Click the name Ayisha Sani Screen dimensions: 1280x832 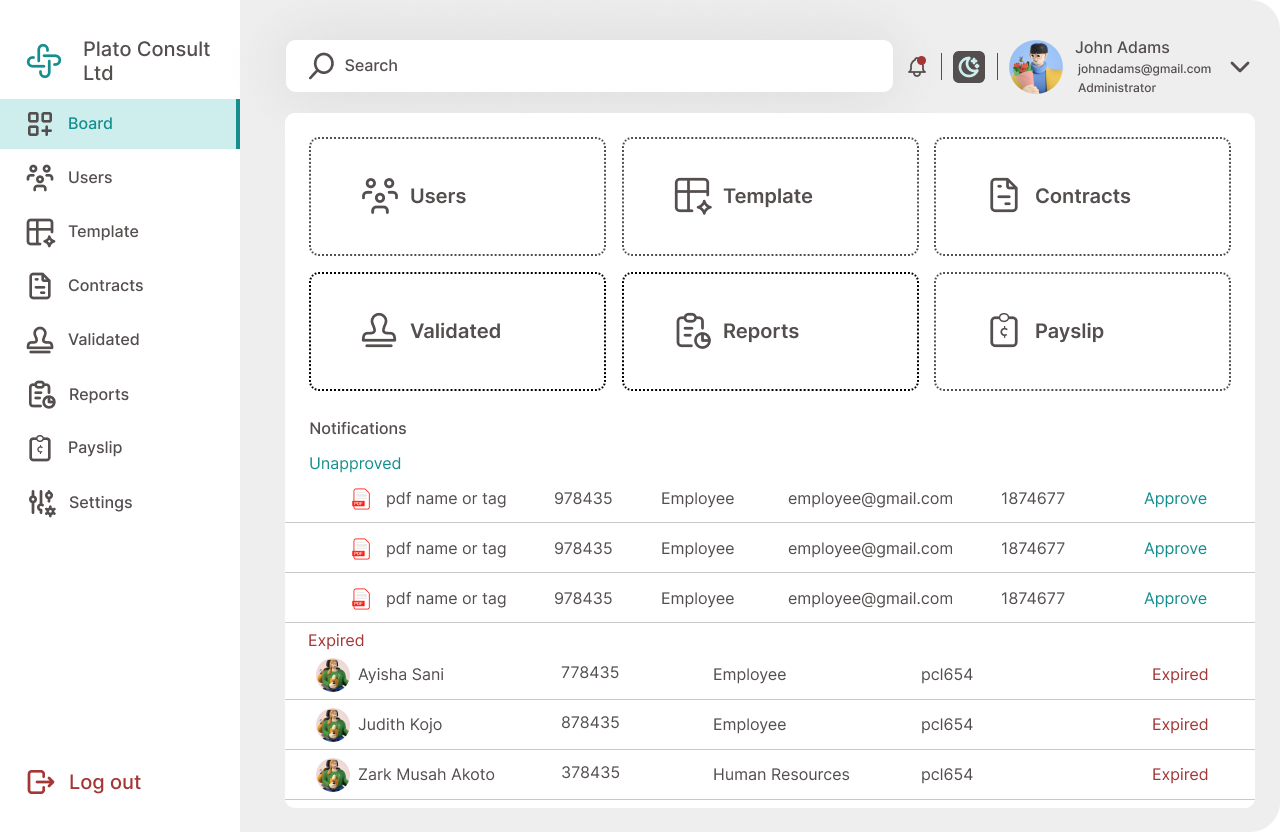pyautogui.click(x=401, y=675)
